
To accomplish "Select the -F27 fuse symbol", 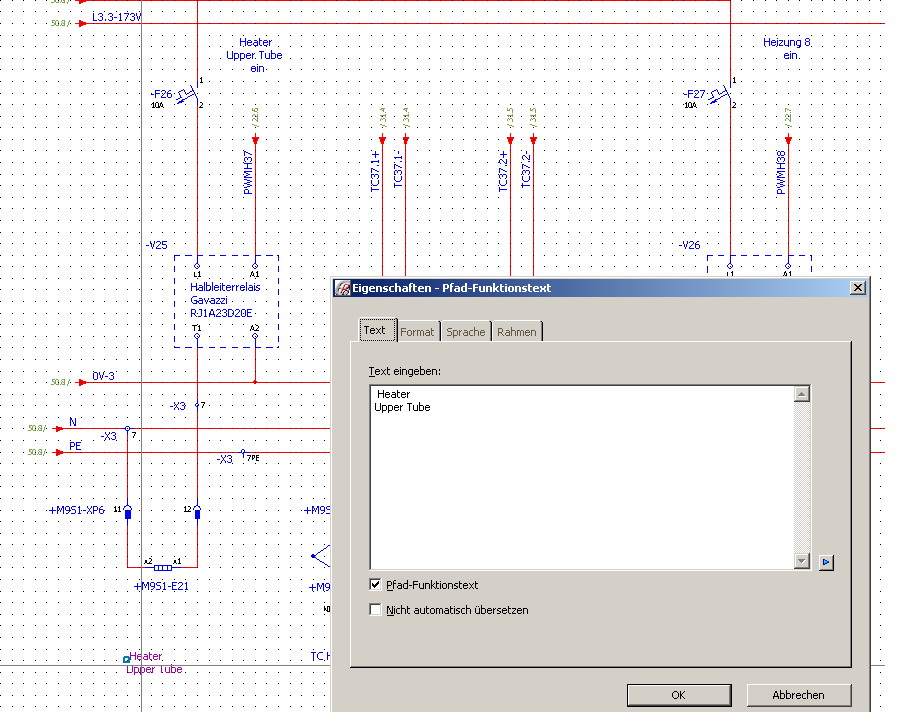I will pyautogui.click(x=721, y=94).
